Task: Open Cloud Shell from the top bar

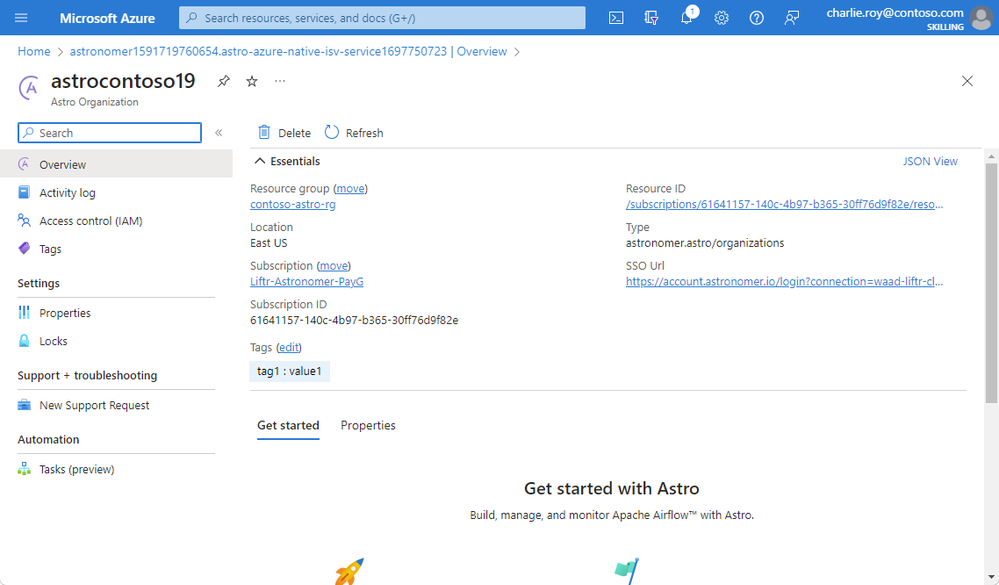Action: pyautogui.click(x=616, y=18)
